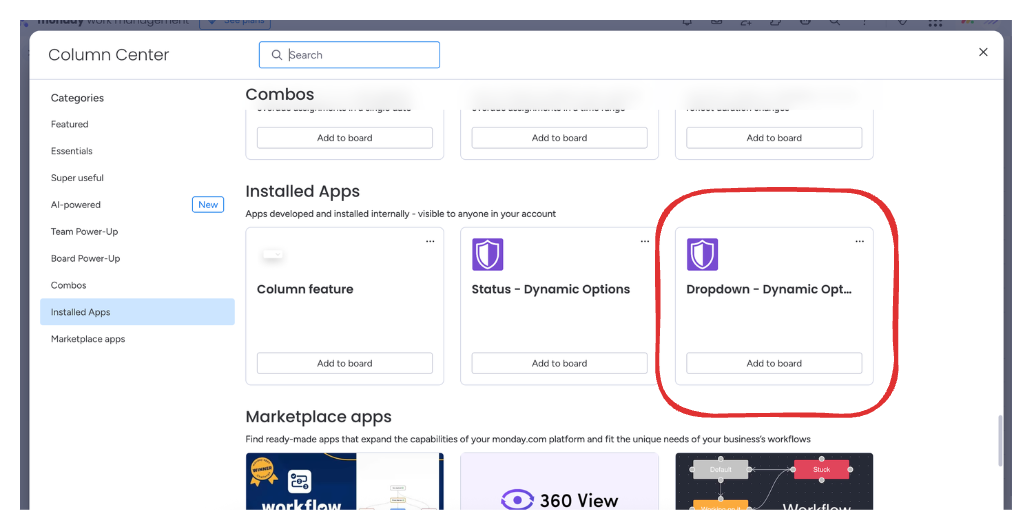The width and height of the screenshot is (1031, 529).
Task: Add Column feature to board
Action: point(345,363)
